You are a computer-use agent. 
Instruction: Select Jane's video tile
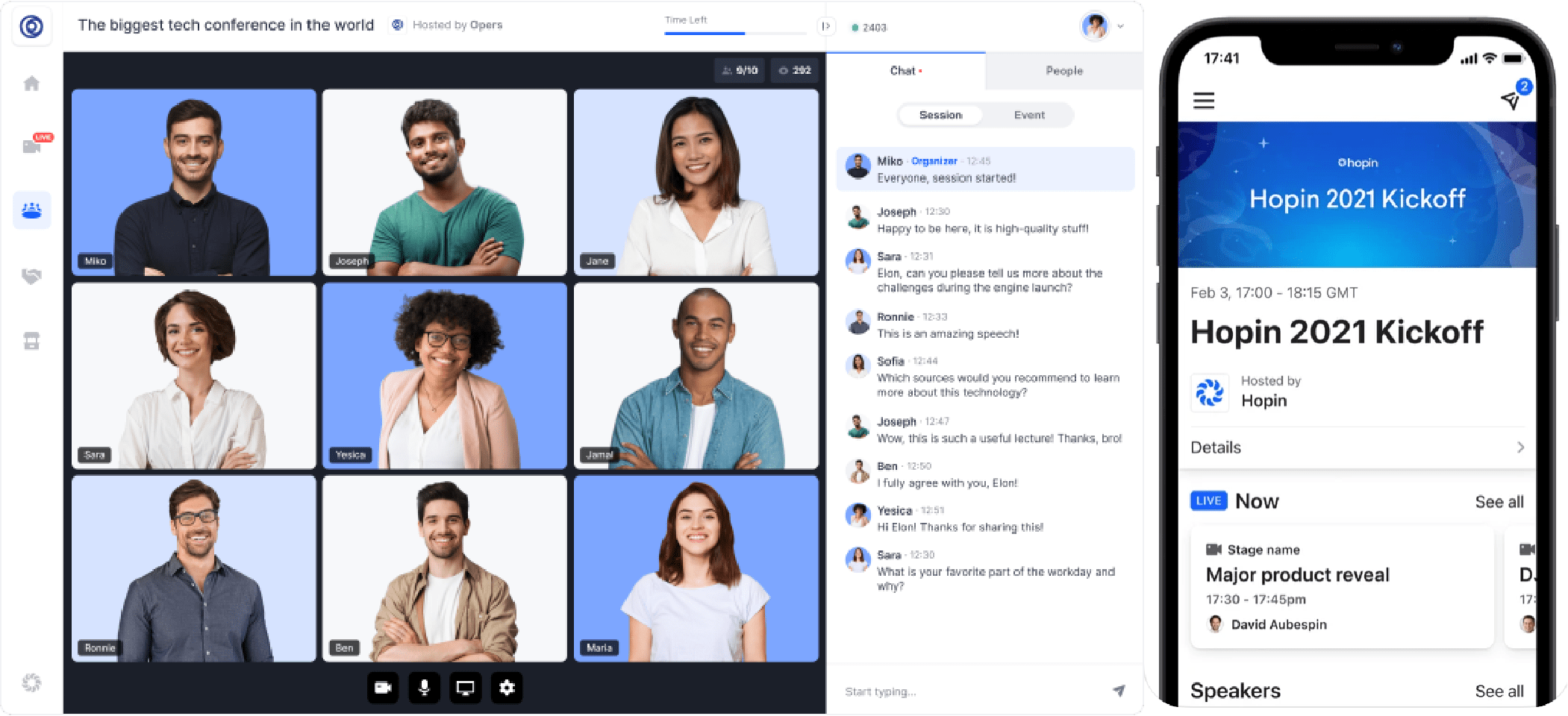click(696, 183)
